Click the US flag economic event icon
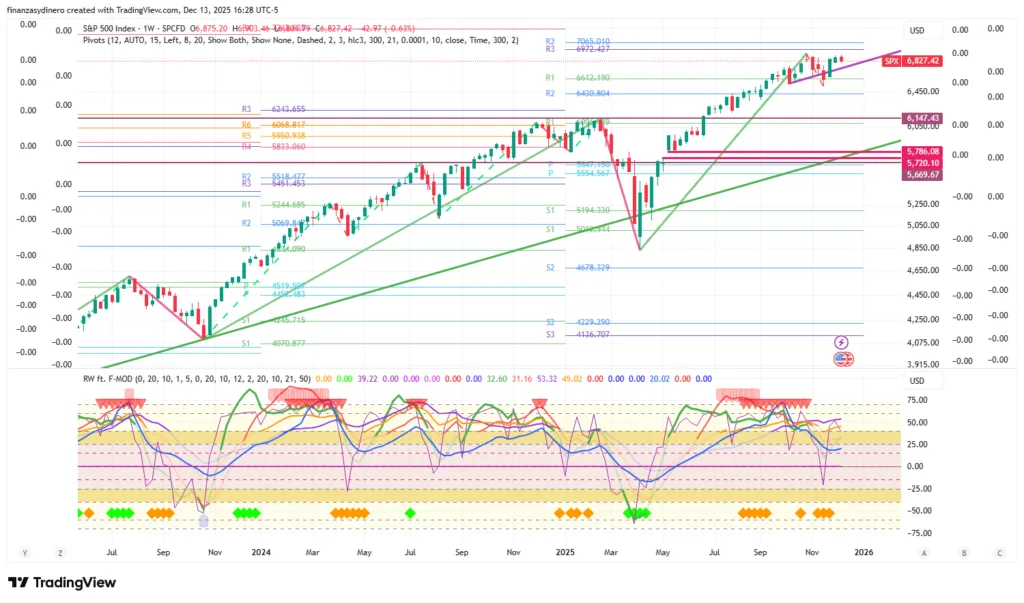The image size is (1024, 603). click(x=841, y=358)
